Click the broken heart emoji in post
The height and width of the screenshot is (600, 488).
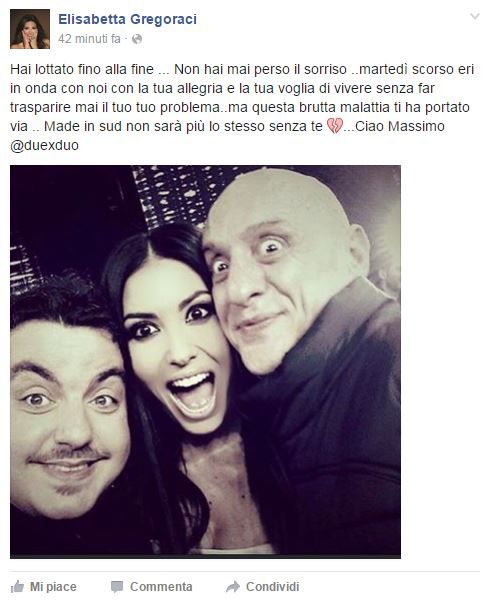pyautogui.click(x=335, y=126)
